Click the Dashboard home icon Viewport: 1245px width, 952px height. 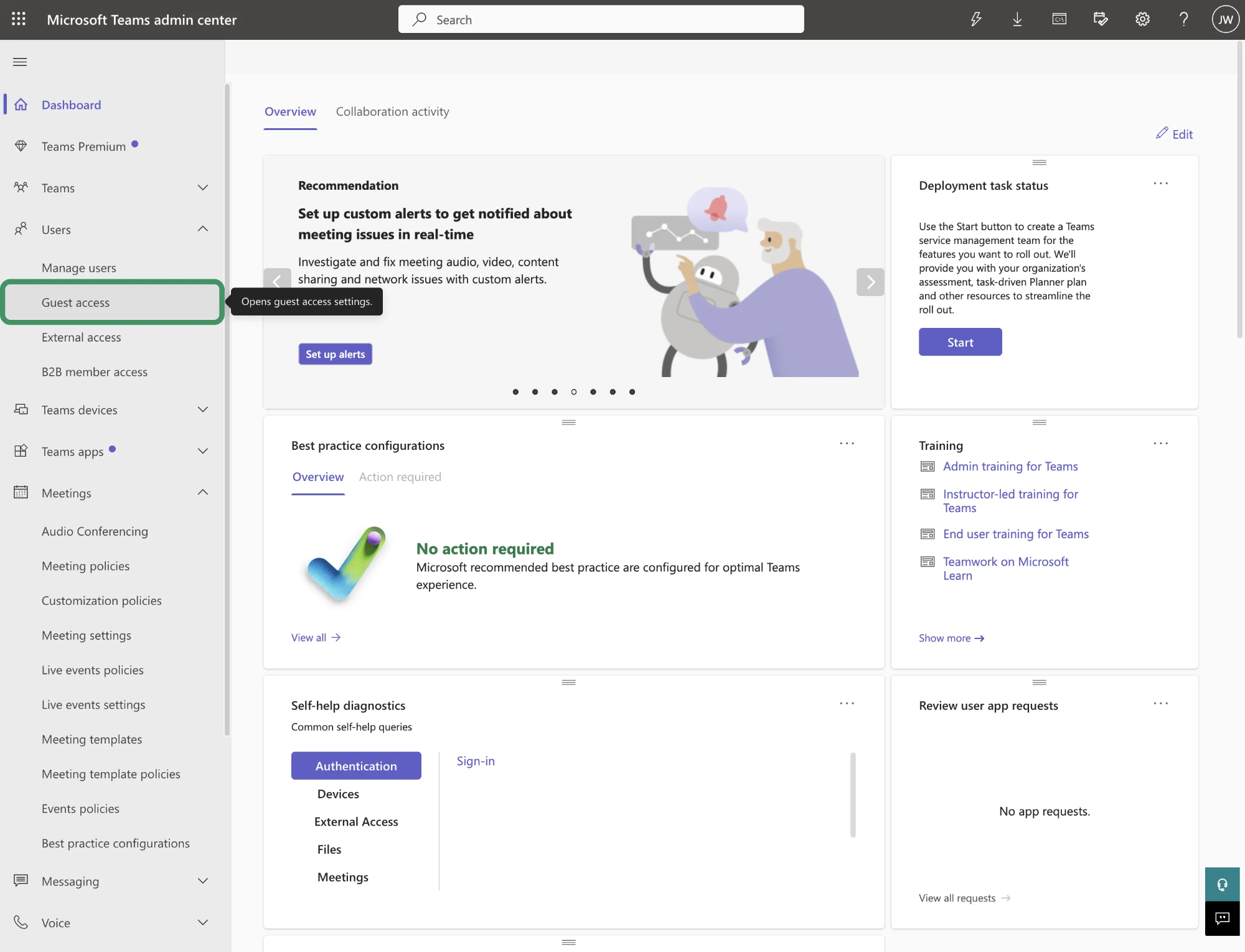click(x=21, y=105)
